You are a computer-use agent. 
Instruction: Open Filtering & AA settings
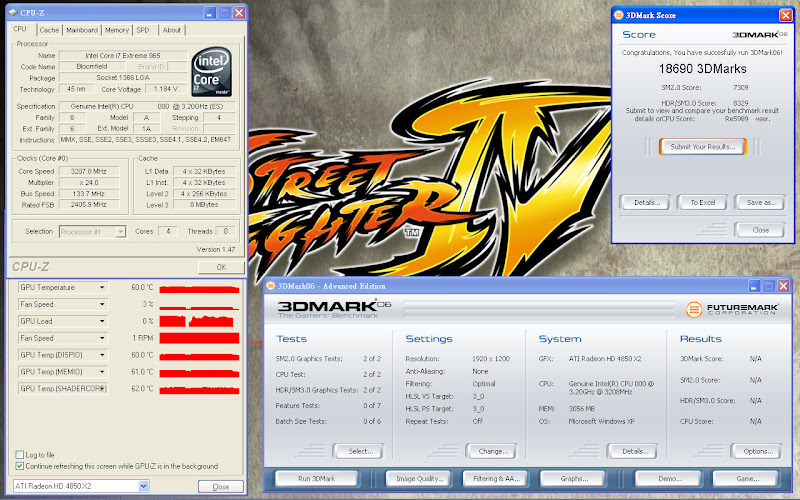[496, 479]
